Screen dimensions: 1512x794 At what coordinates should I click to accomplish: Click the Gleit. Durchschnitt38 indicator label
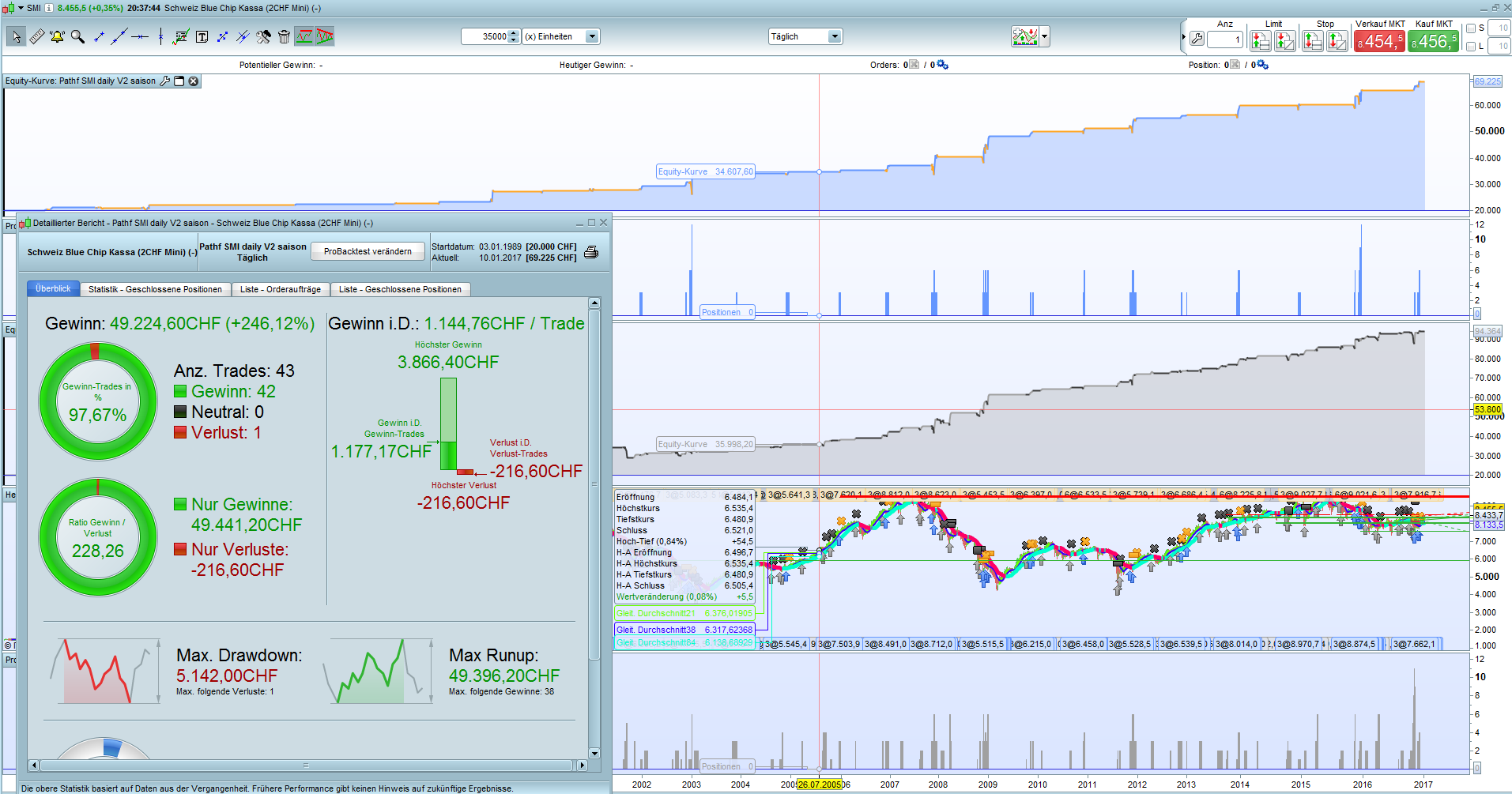point(684,630)
